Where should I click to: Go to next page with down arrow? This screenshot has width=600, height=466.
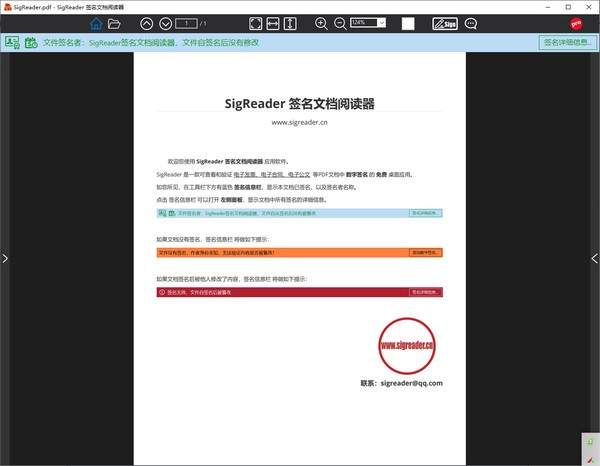165,23
